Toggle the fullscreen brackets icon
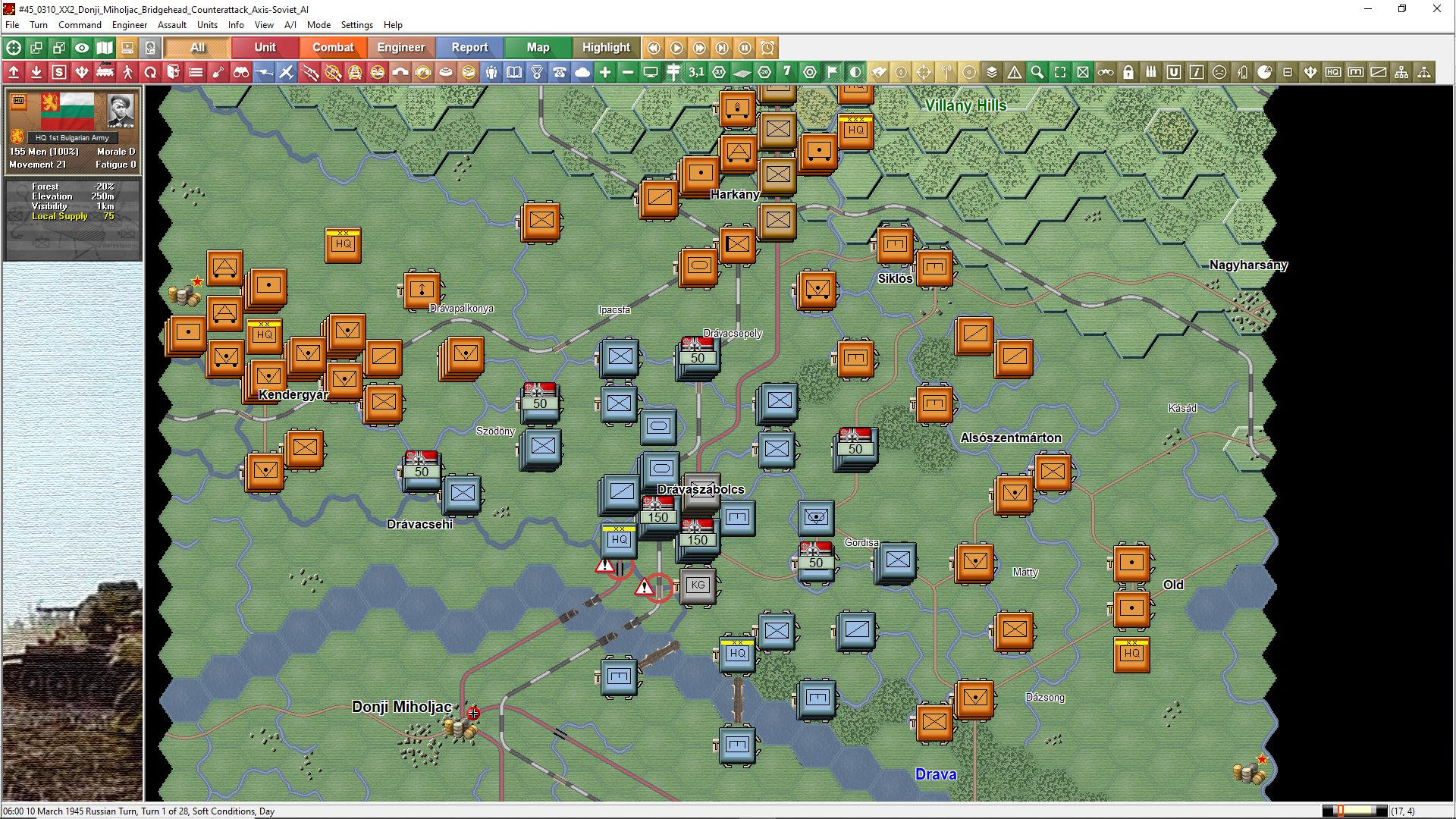Viewport: 1456px width, 819px height. [x=1060, y=72]
